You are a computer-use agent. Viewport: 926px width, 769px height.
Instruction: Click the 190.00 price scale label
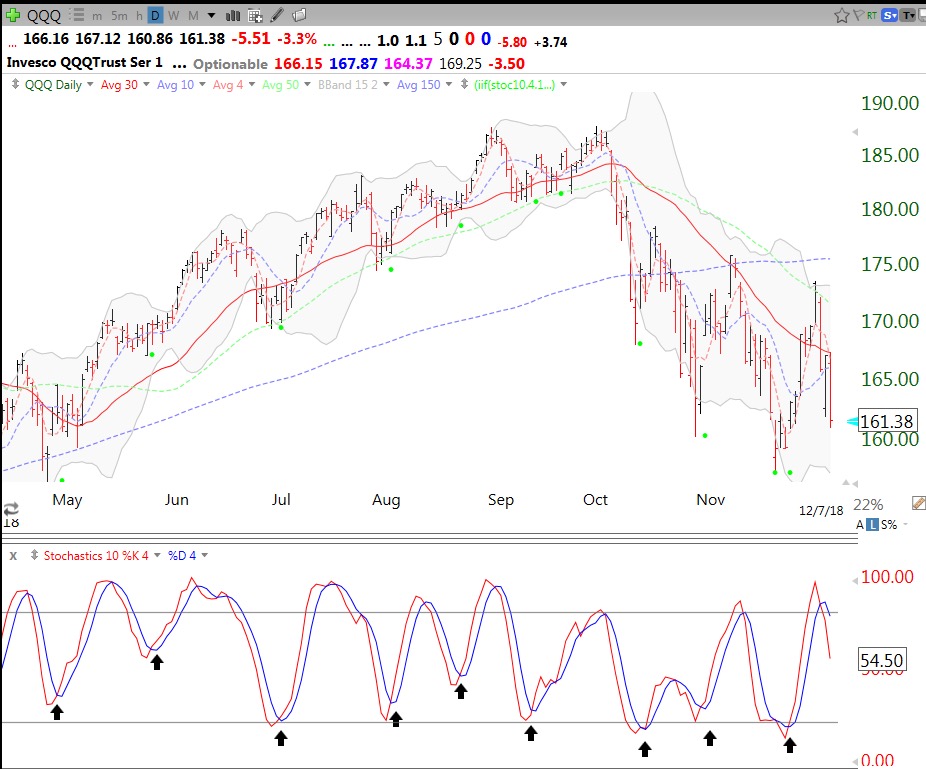(x=890, y=103)
